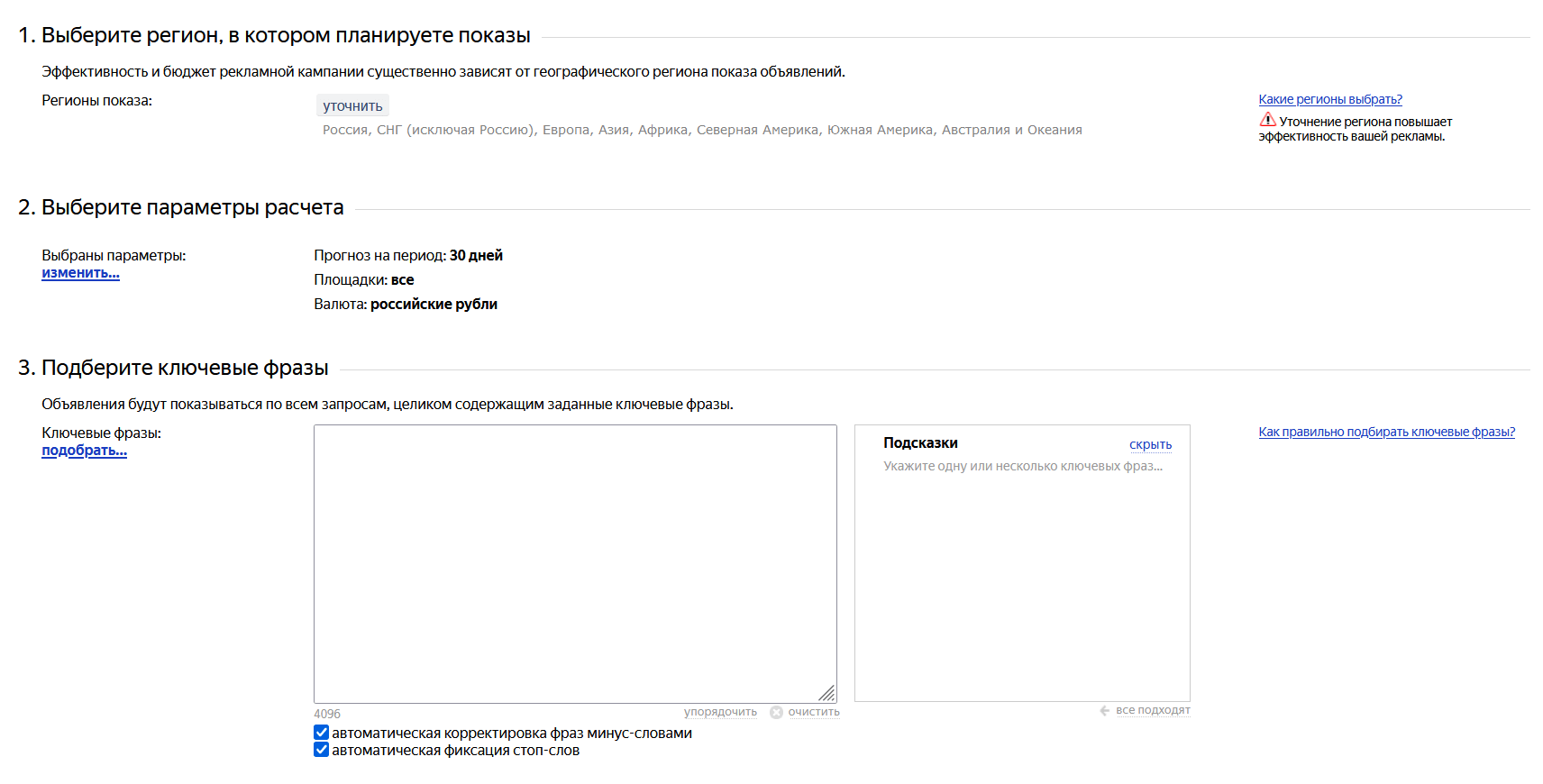Click the textarea resize grip handle
Screen dimensions: 1543x784
(x=826, y=693)
